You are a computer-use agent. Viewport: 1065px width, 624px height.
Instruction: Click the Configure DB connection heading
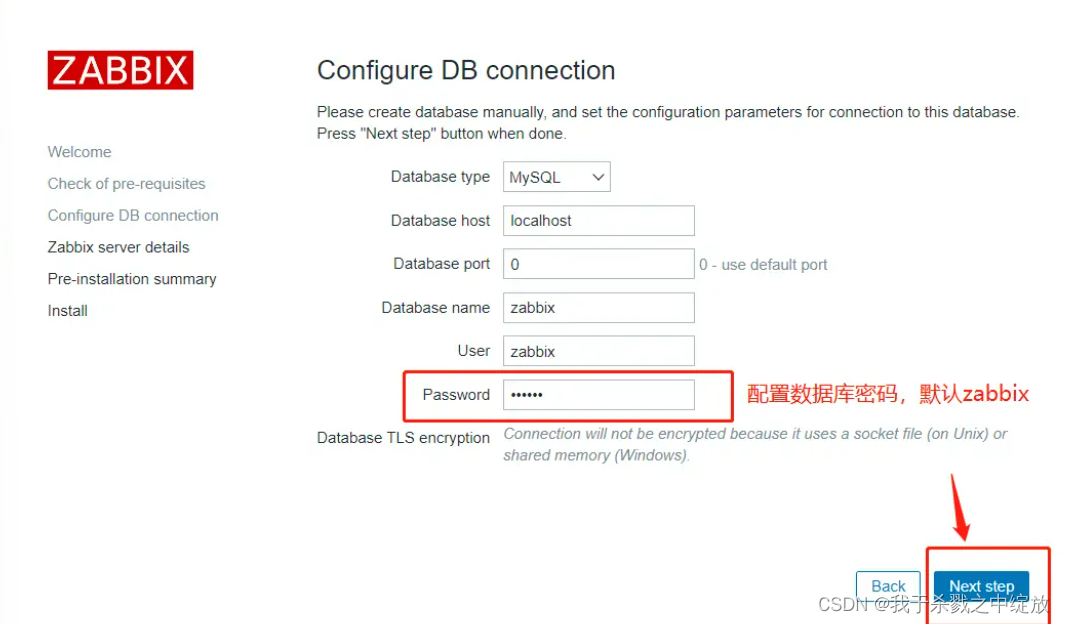[x=465, y=70]
